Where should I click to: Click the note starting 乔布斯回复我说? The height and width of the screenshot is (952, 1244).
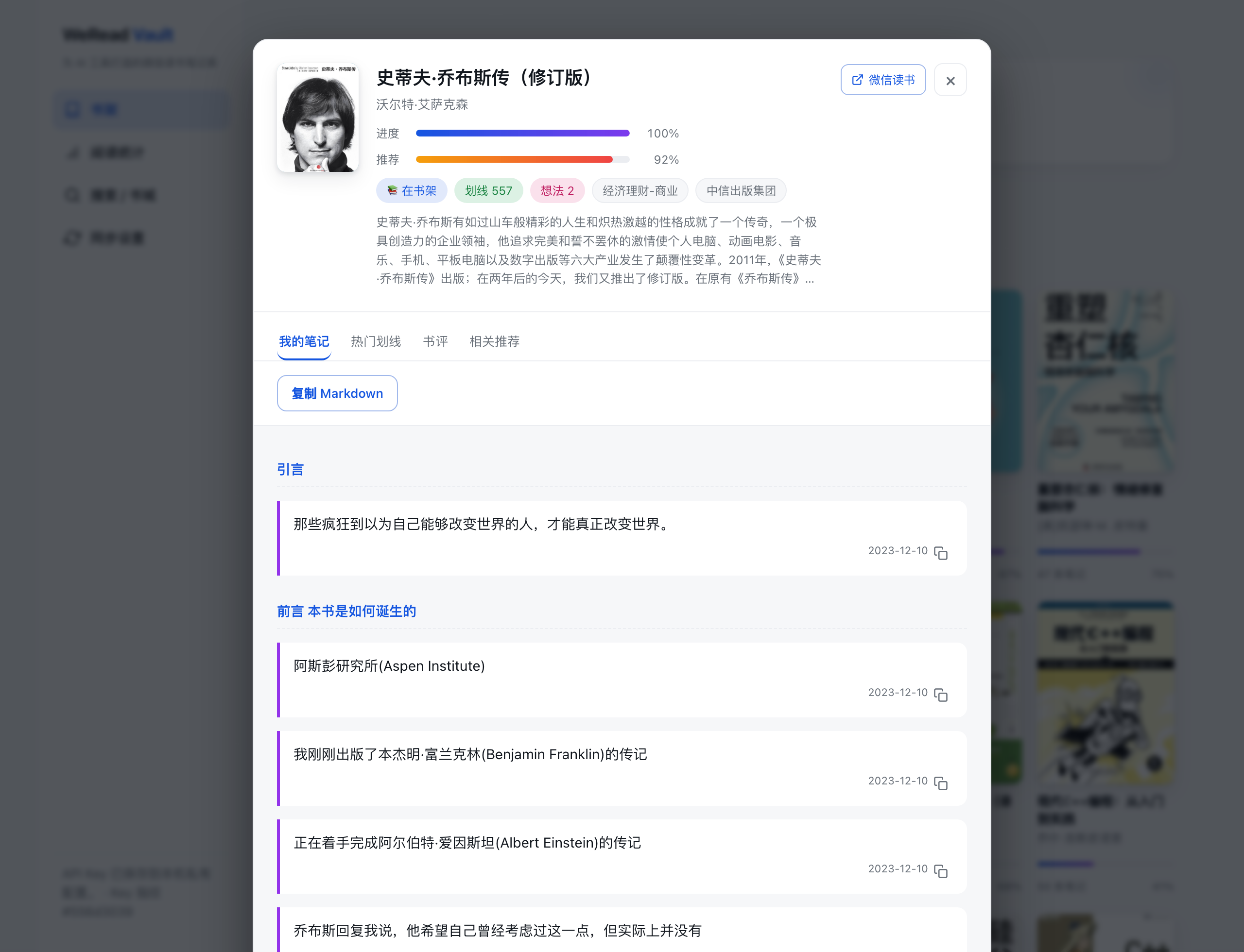tap(622, 930)
